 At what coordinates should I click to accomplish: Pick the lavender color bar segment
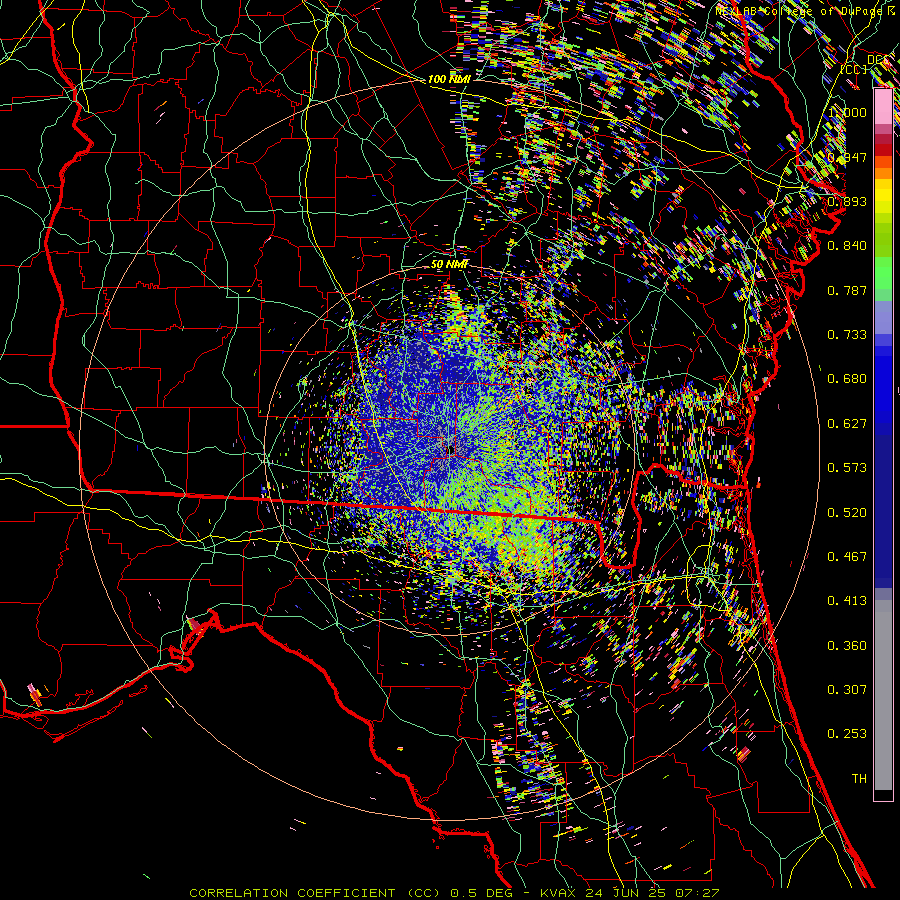883,317
